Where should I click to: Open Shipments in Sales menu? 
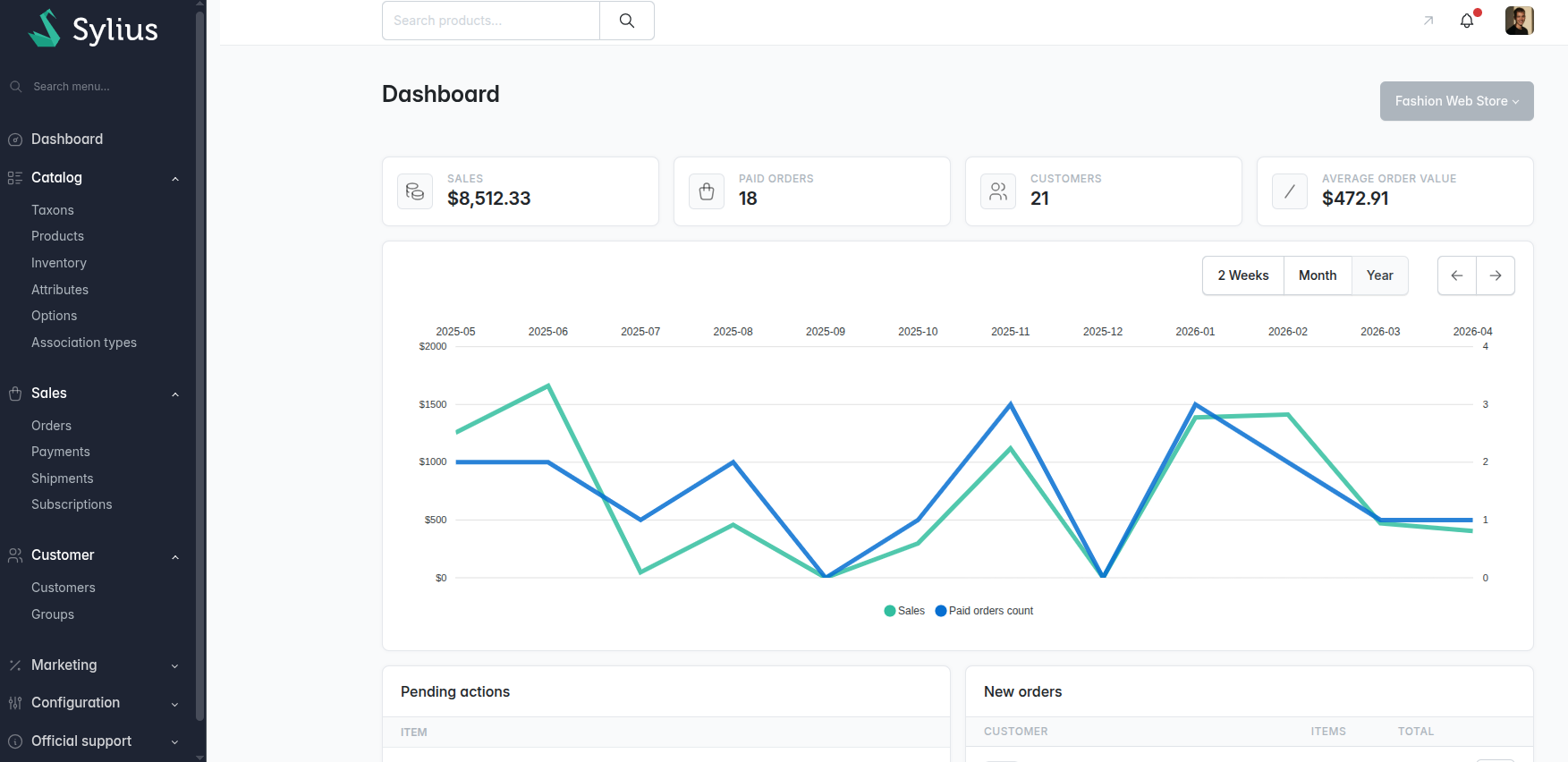[63, 478]
